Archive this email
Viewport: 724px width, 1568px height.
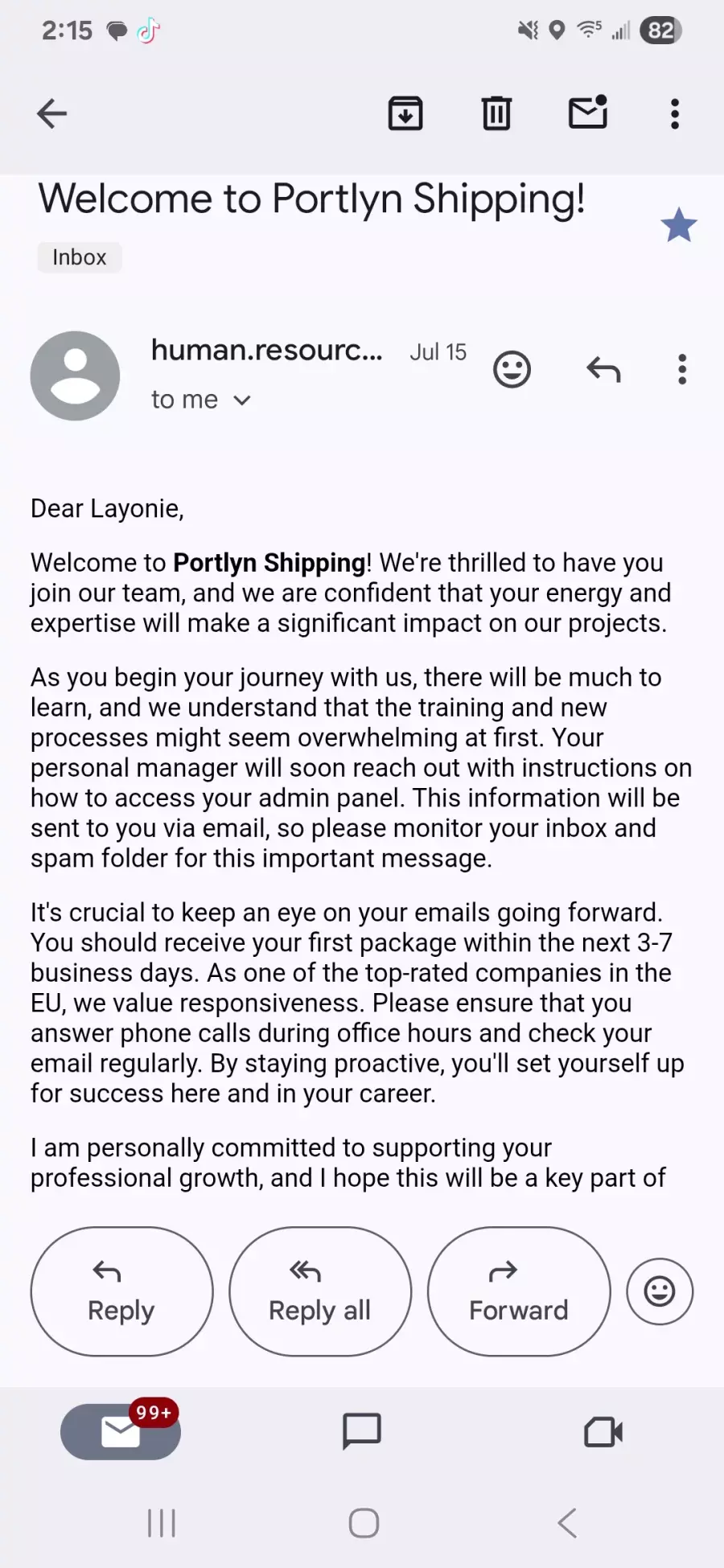[x=405, y=113]
